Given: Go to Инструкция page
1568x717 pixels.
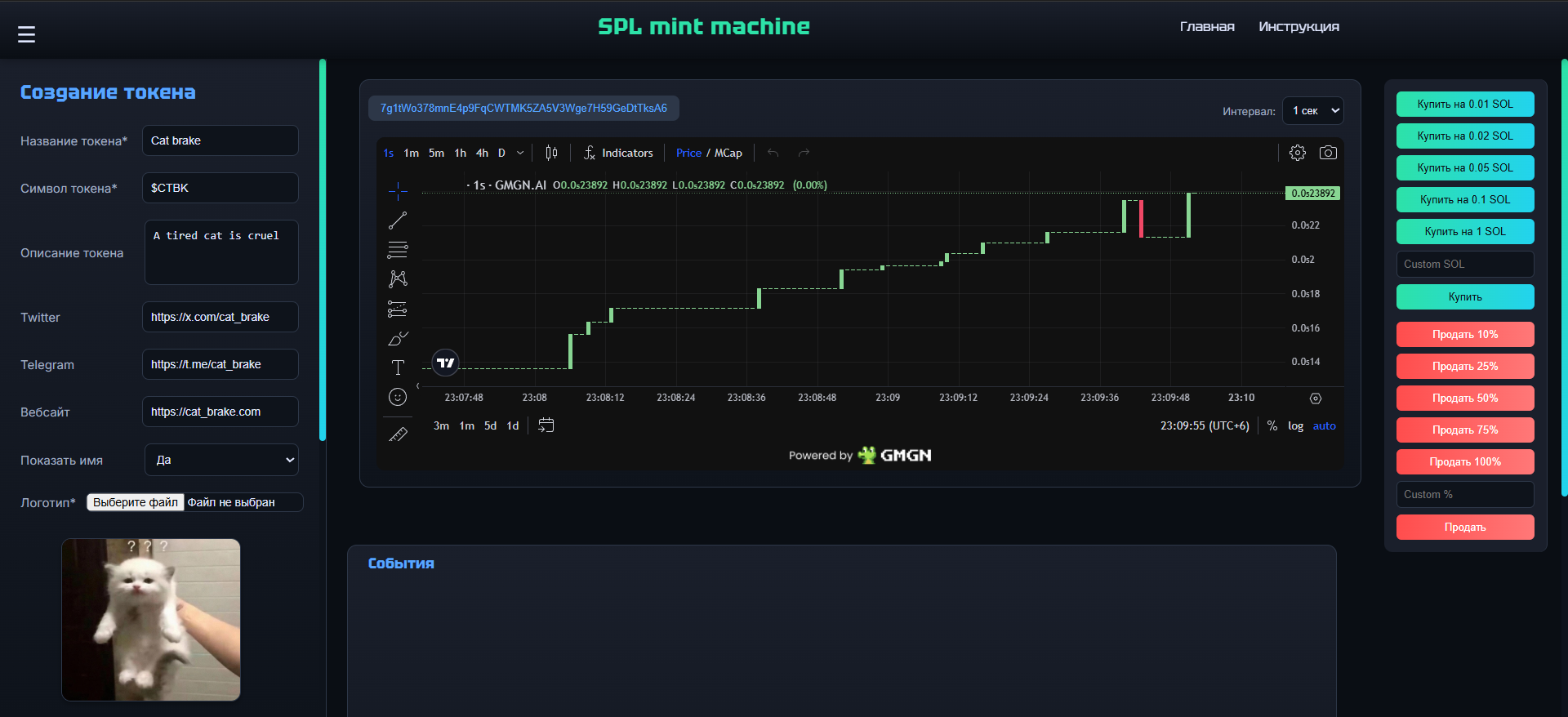Looking at the screenshot, I should (1298, 27).
